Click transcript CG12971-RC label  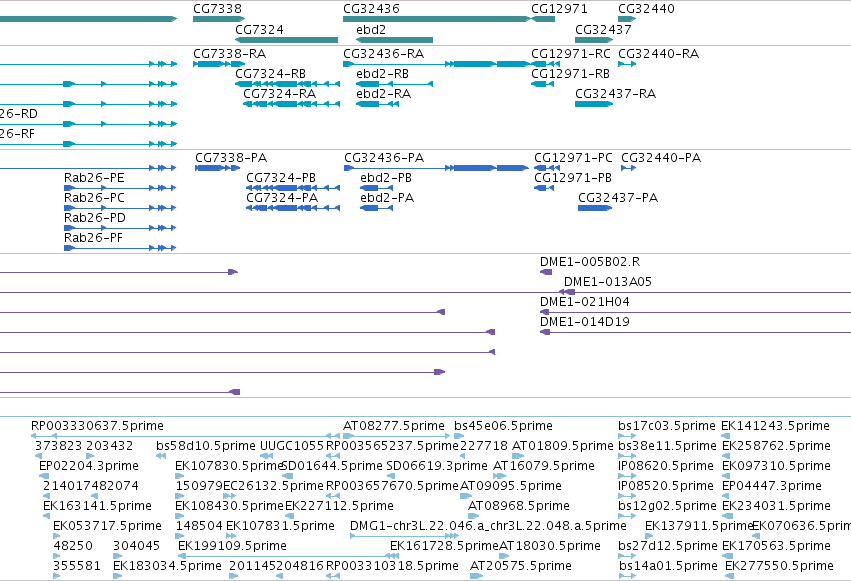pos(571,54)
